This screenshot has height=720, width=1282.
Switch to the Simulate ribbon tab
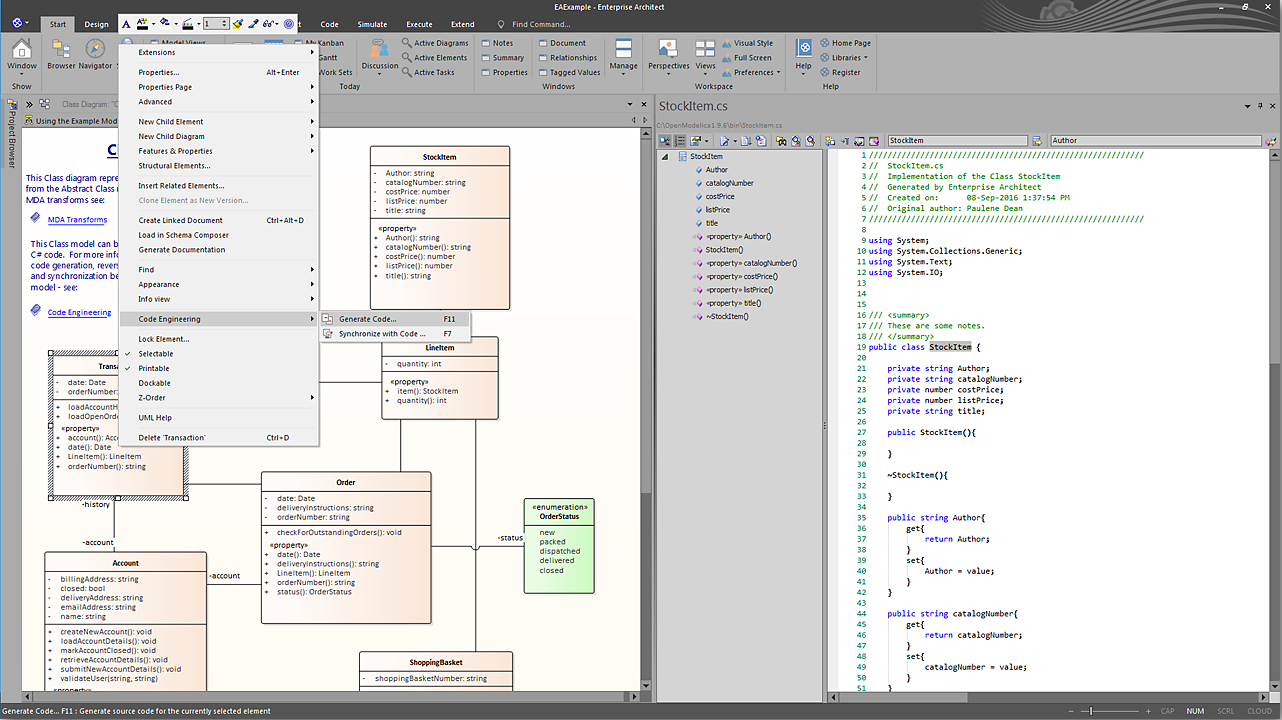click(x=373, y=24)
